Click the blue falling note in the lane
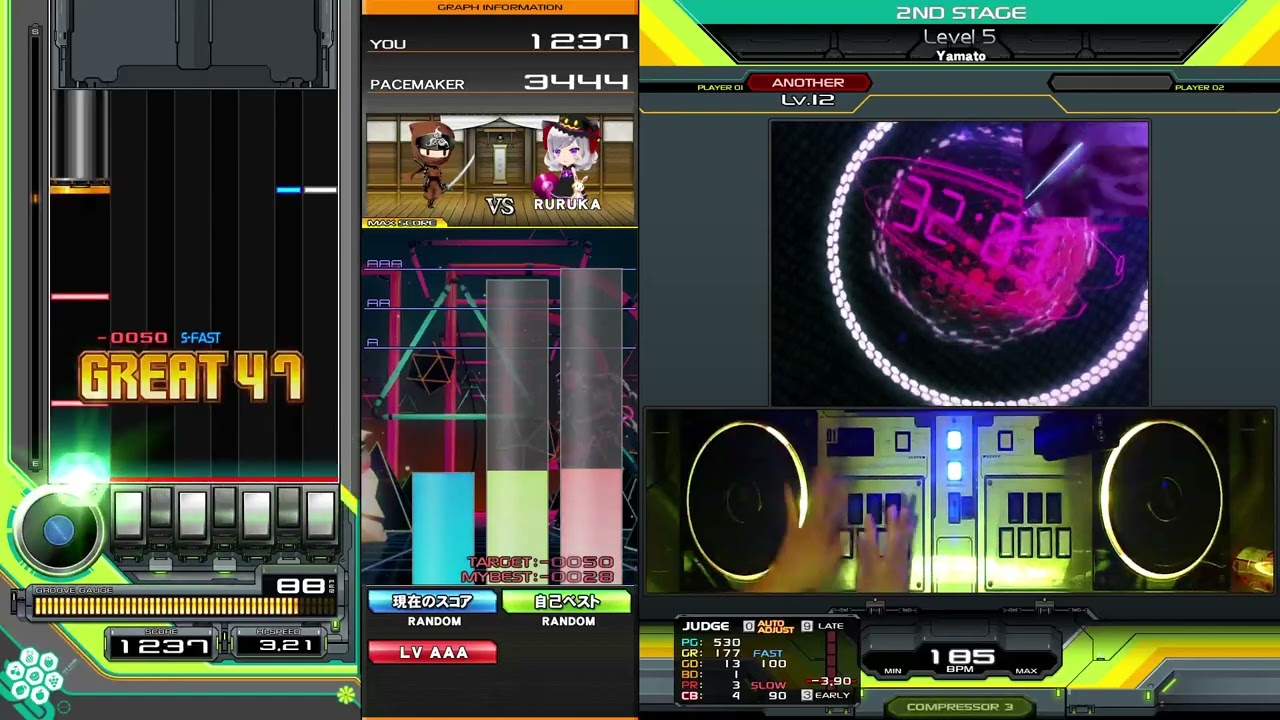This screenshot has height=720, width=1280. (288, 189)
